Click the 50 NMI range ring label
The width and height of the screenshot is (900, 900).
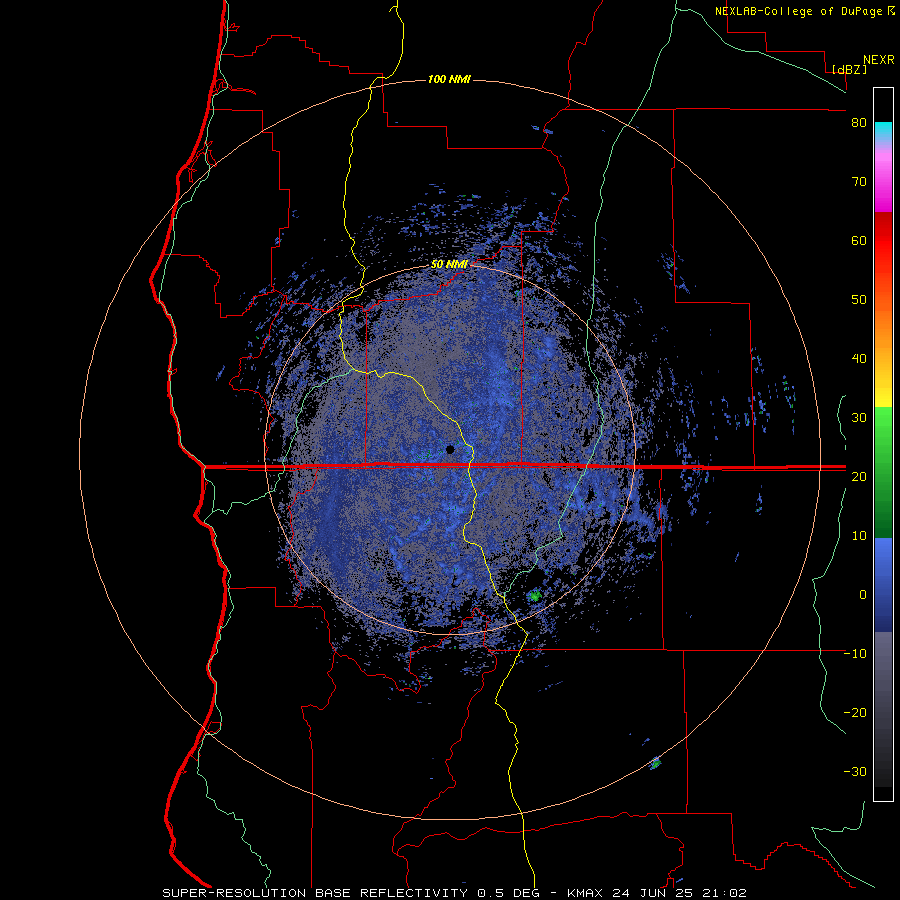tap(449, 265)
